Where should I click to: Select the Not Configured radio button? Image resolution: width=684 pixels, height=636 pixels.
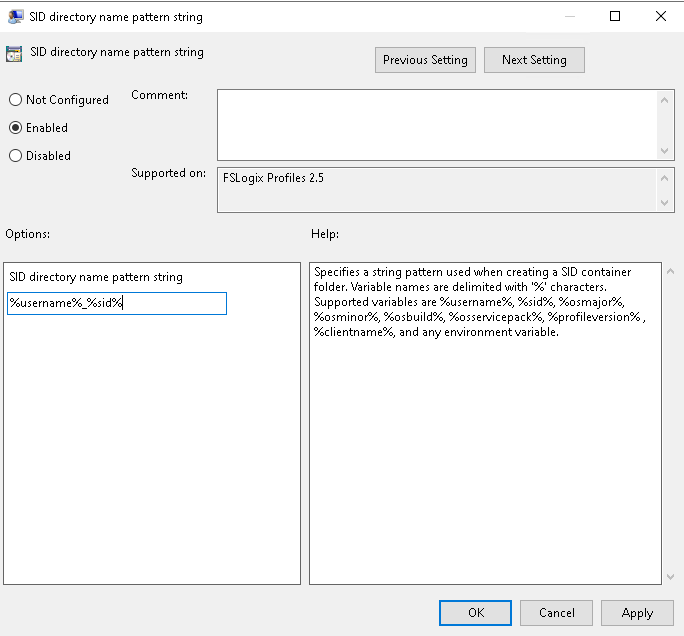pos(15,100)
